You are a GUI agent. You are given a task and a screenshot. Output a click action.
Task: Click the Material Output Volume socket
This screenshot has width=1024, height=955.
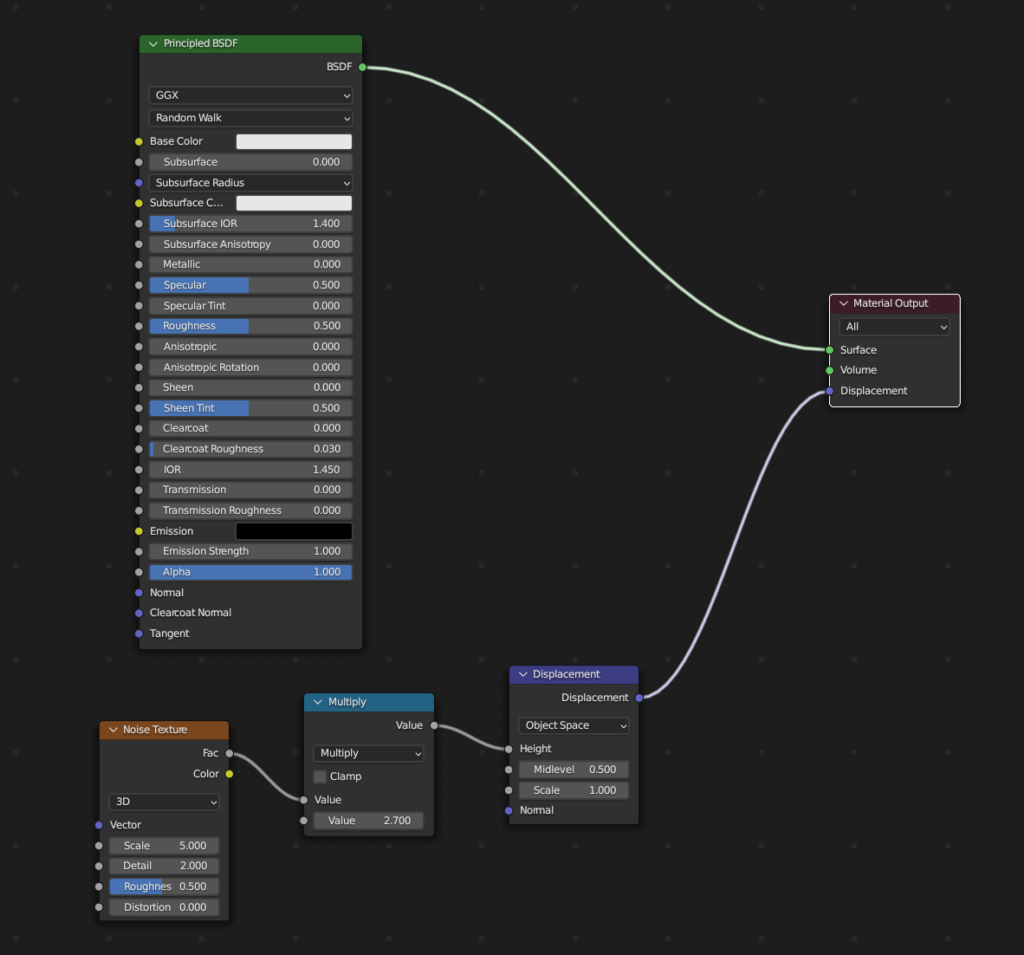coord(830,370)
